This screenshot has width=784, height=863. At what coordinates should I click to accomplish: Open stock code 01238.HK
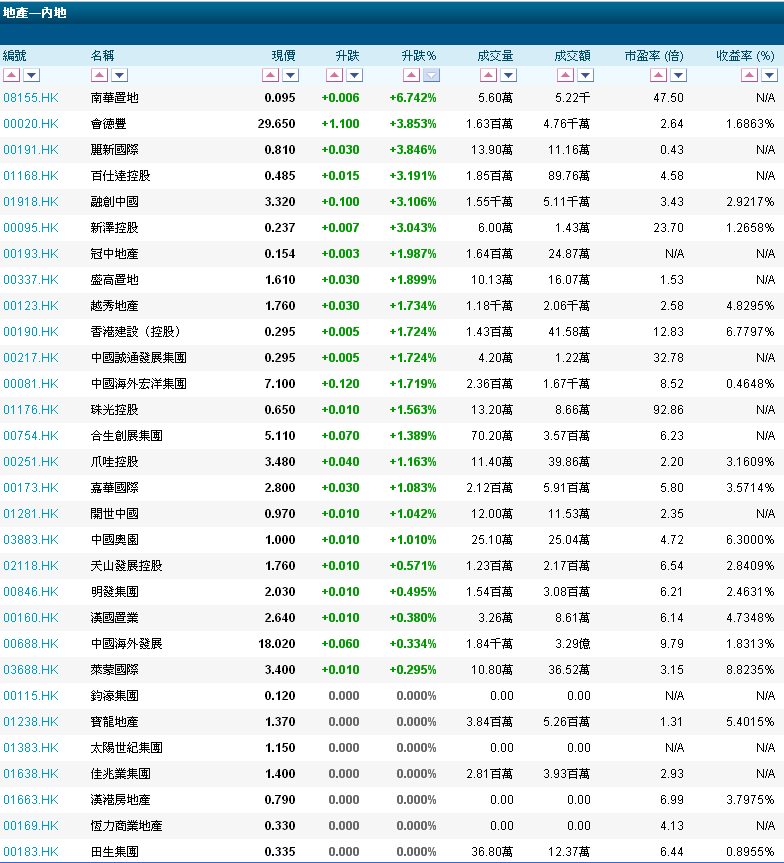(x=31, y=722)
